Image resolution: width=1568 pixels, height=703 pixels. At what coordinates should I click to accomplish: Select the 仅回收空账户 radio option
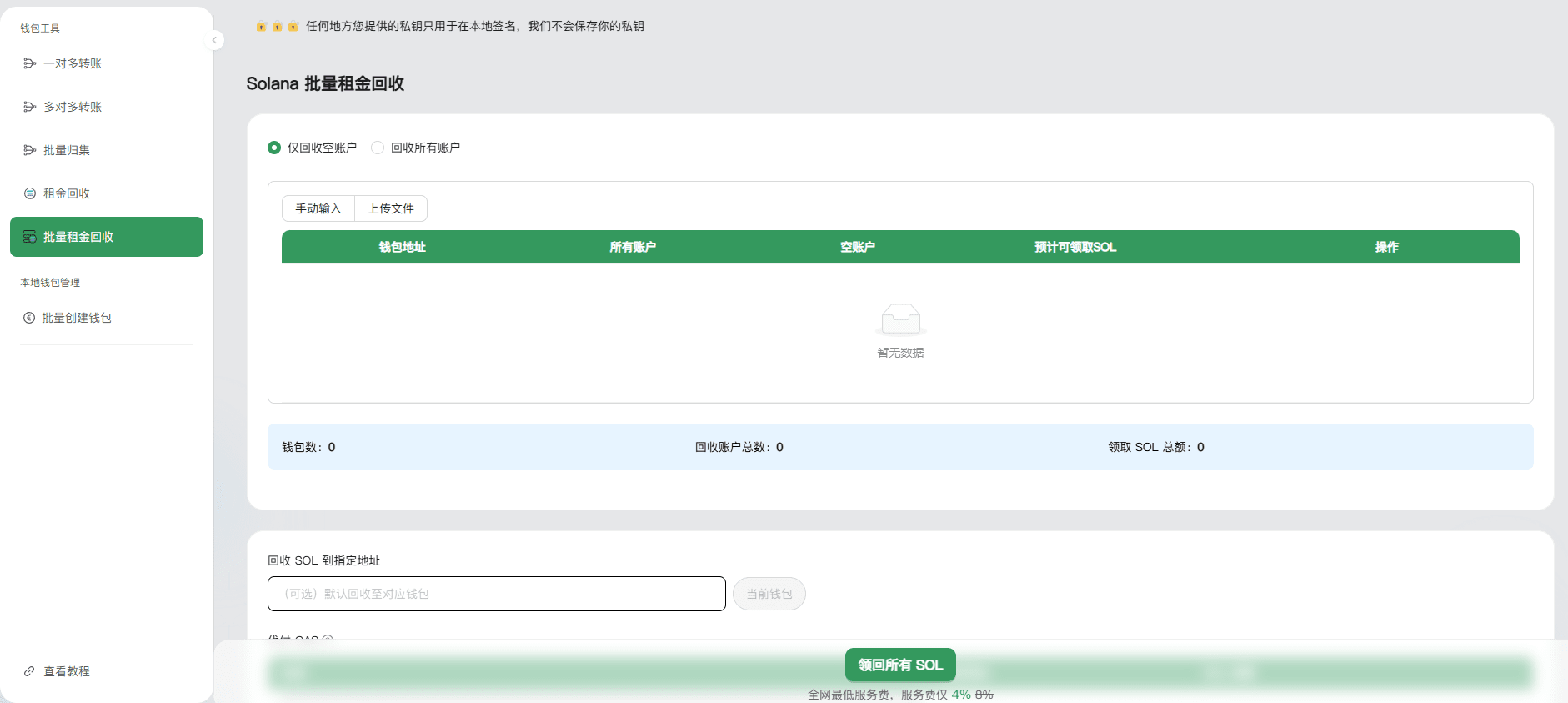click(274, 148)
